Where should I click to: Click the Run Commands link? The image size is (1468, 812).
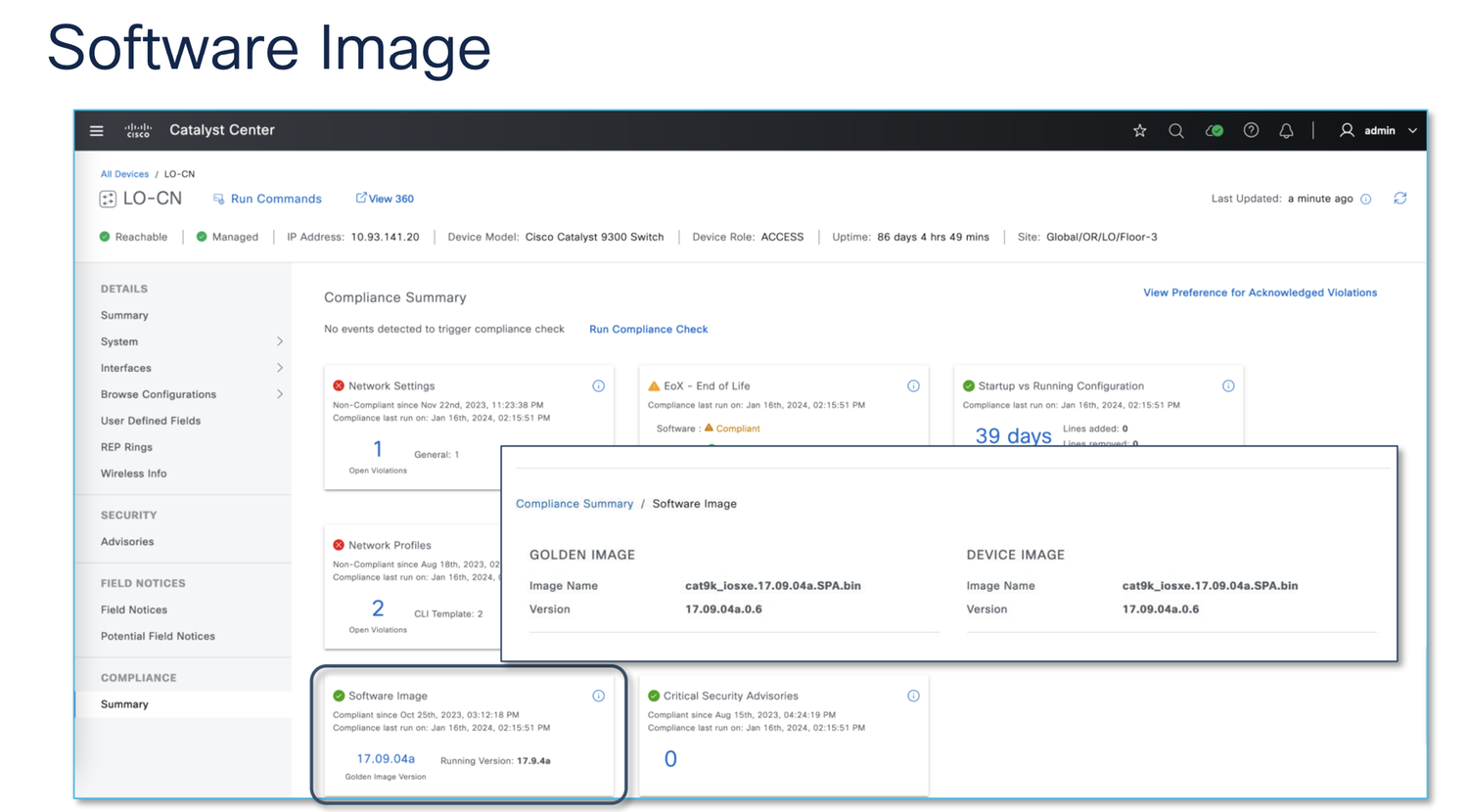[267, 199]
